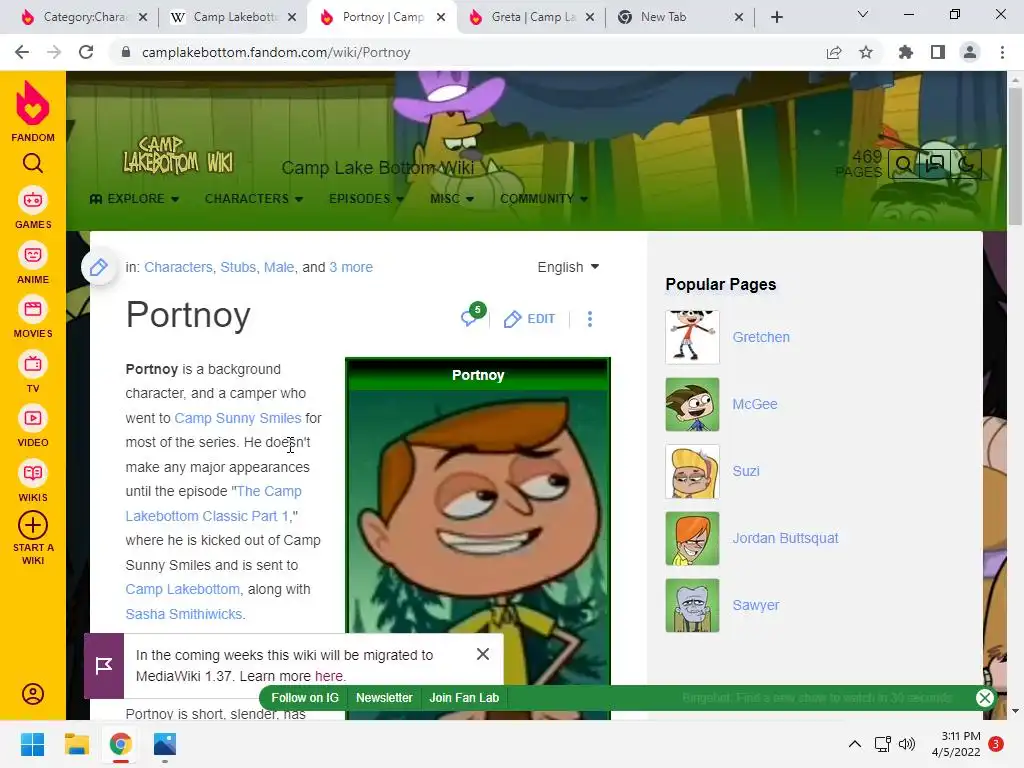Expand the Characters menu
This screenshot has width=1024, height=768.
253,199
